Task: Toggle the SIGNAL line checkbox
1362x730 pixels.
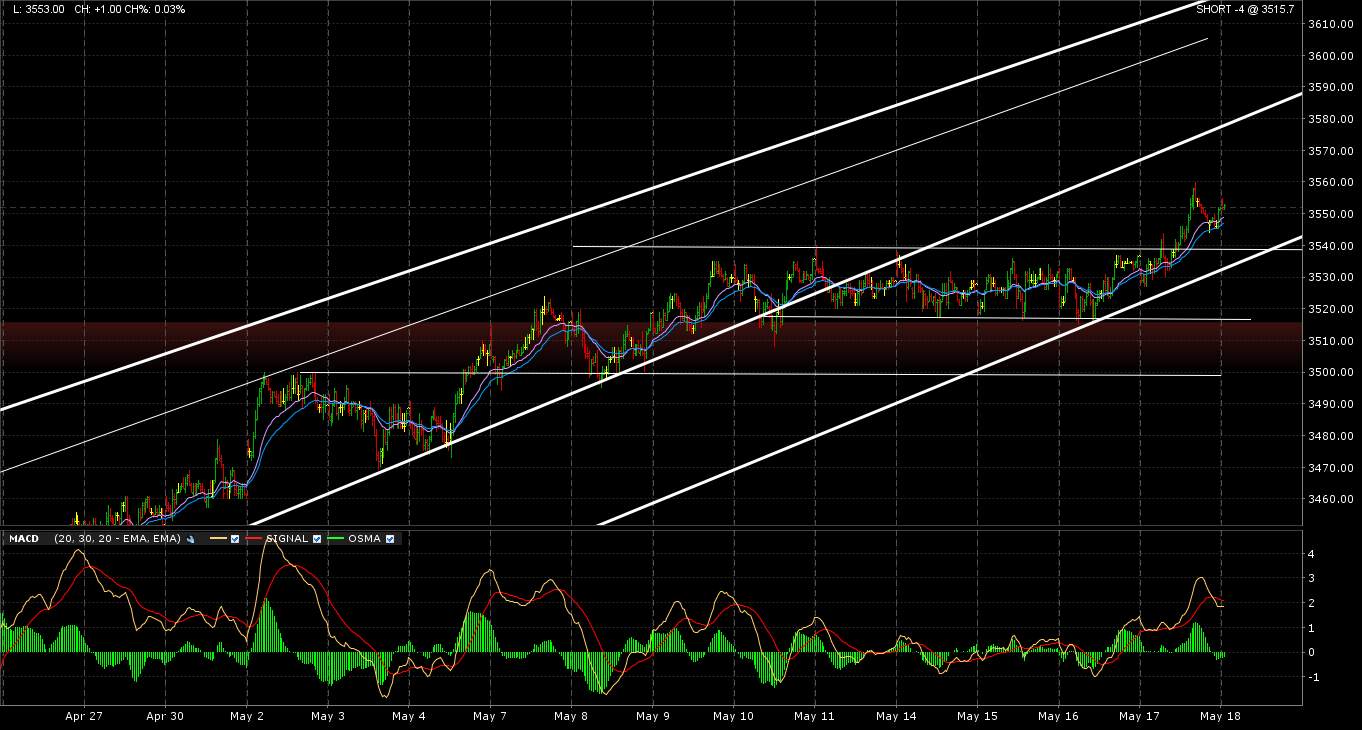Action: [x=317, y=539]
